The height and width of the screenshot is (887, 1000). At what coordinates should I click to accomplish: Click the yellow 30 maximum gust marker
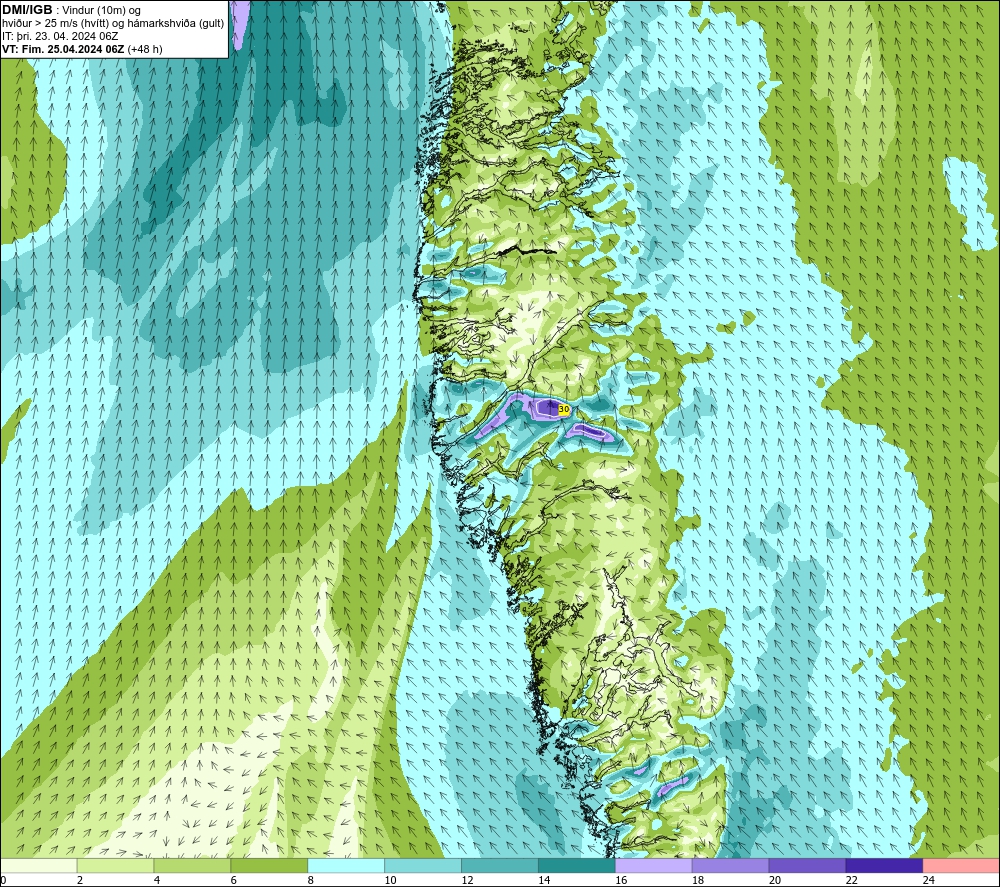[x=564, y=409]
